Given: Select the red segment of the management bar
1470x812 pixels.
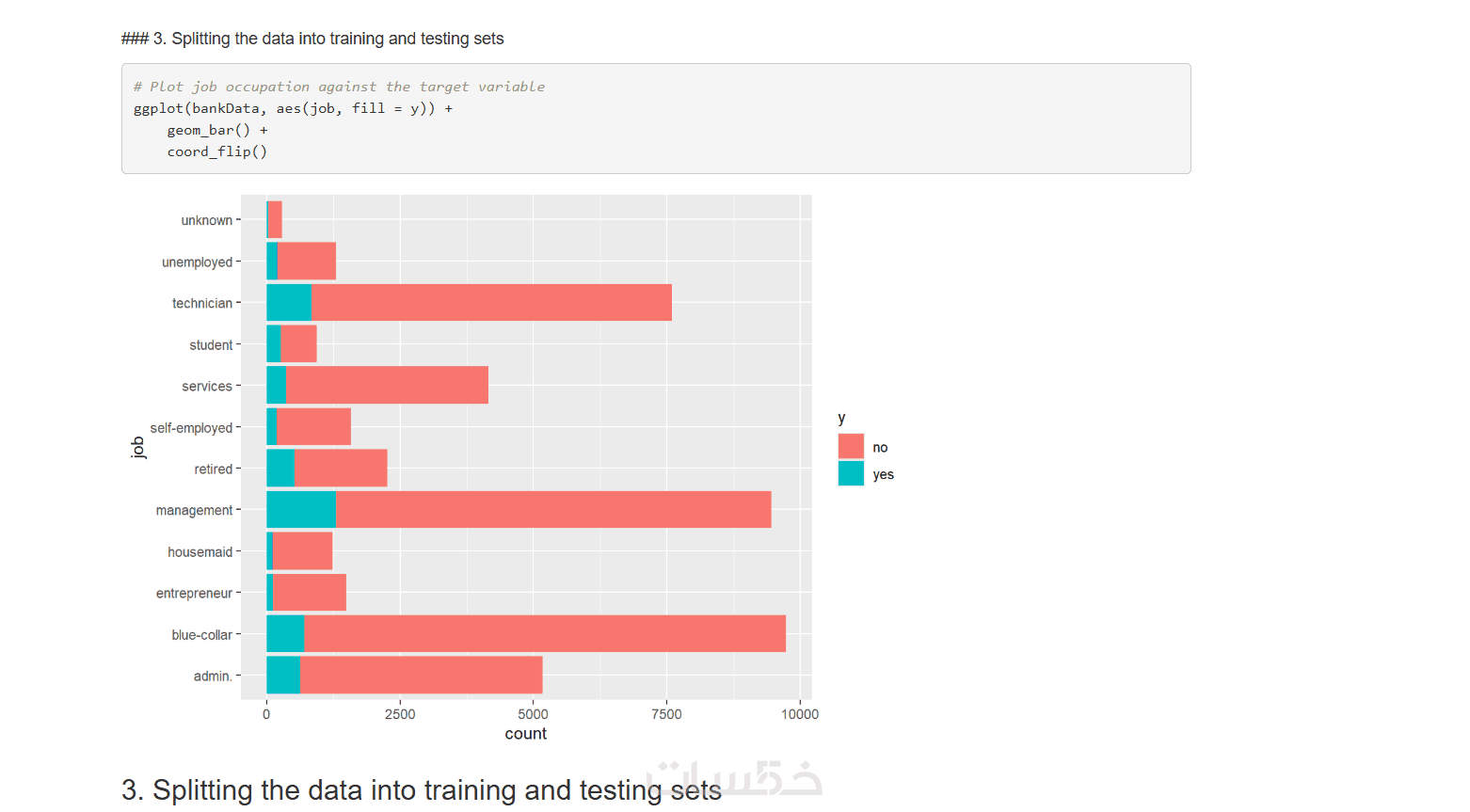Looking at the screenshot, I should coord(553,509).
